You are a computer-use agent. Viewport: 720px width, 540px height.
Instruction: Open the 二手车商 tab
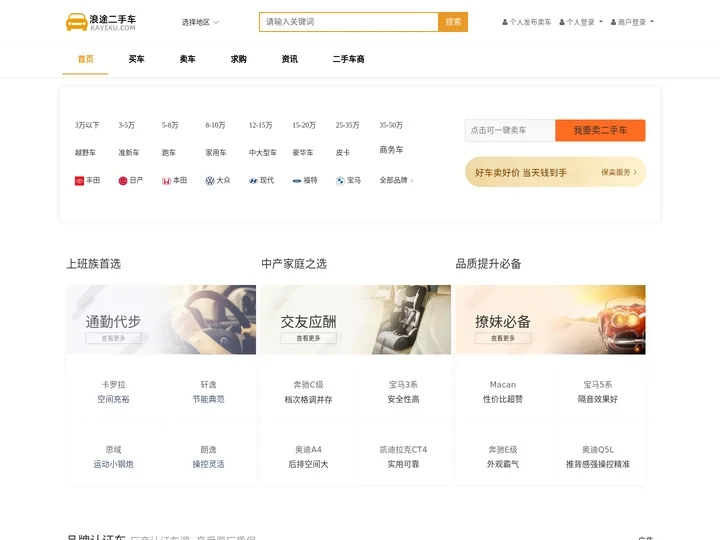click(x=349, y=59)
